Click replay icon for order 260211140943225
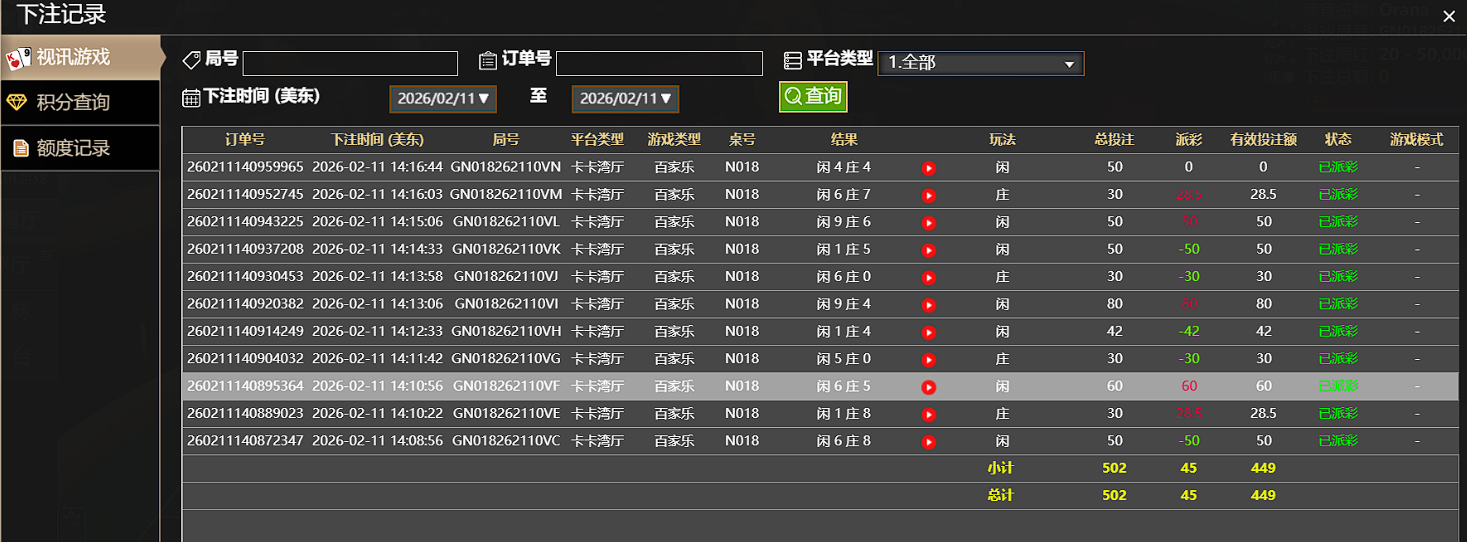The height and width of the screenshot is (542, 1467). tap(928, 223)
